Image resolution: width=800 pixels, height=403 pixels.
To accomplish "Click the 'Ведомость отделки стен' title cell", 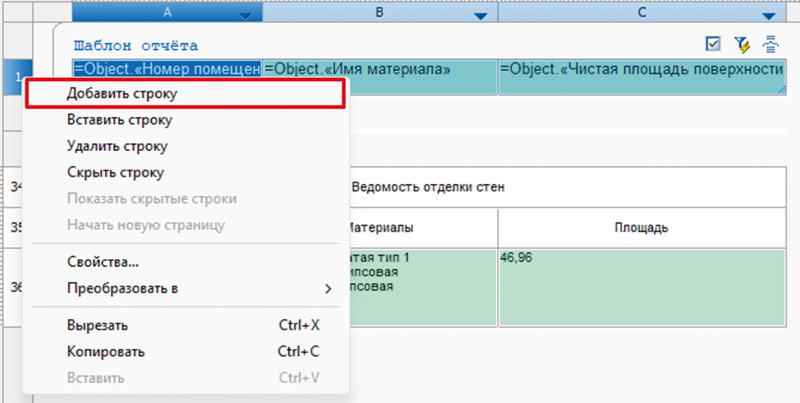I will click(x=560, y=187).
